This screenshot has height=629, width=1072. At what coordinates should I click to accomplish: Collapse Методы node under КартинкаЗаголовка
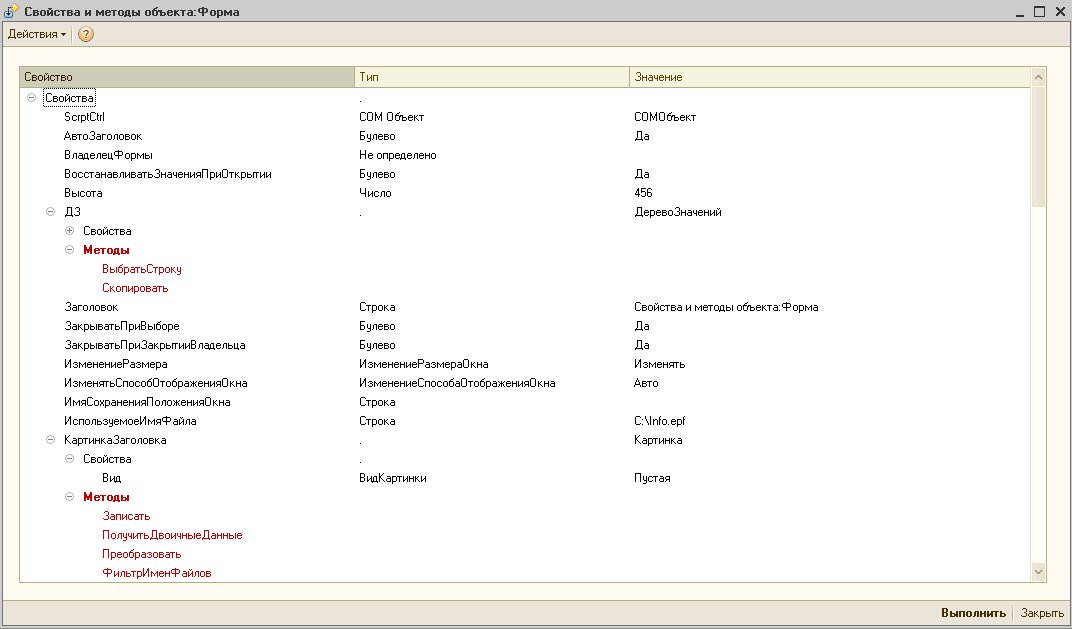point(70,497)
